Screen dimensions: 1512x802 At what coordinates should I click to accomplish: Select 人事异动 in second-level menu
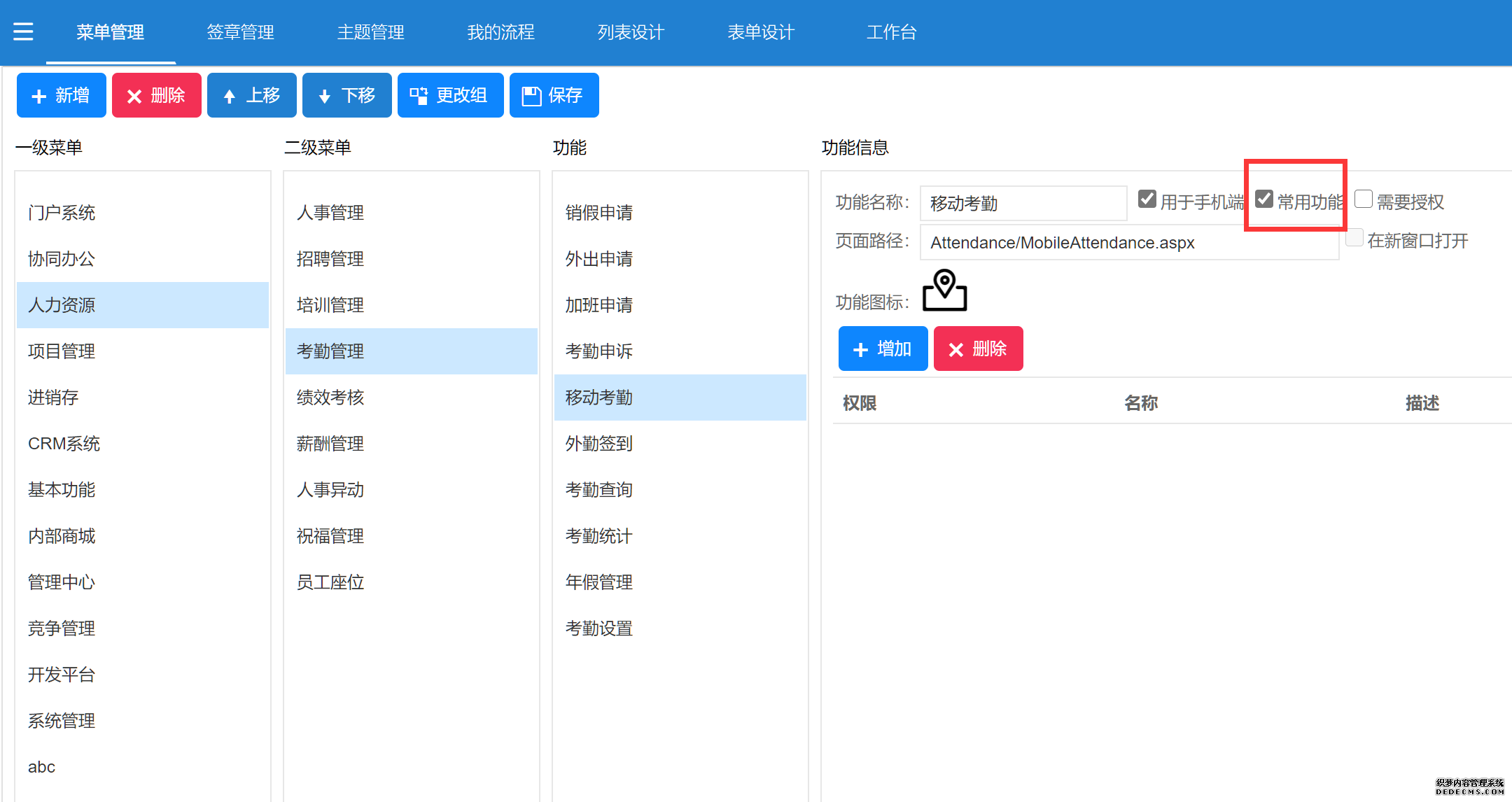point(412,490)
